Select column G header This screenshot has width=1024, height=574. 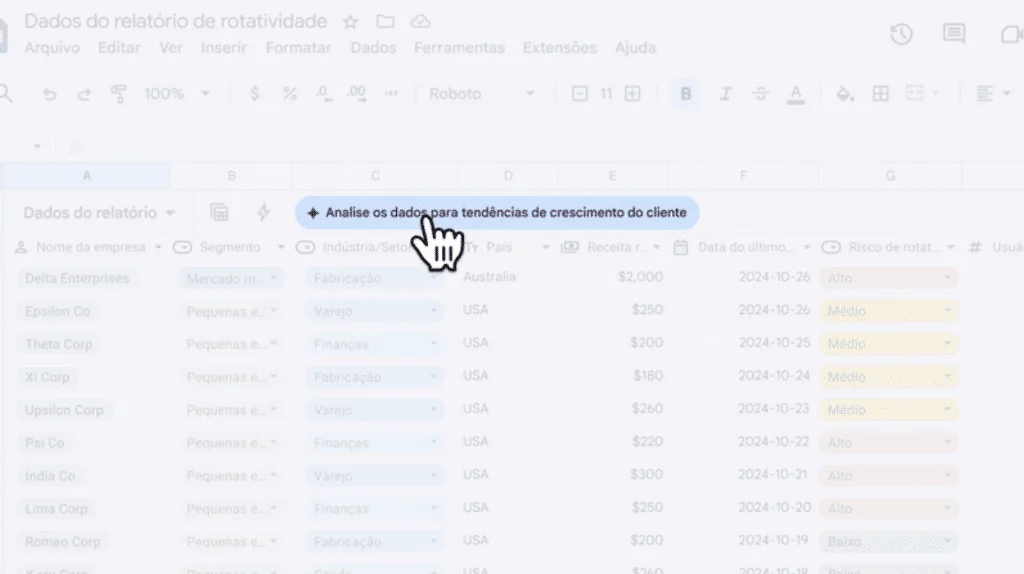coord(890,176)
